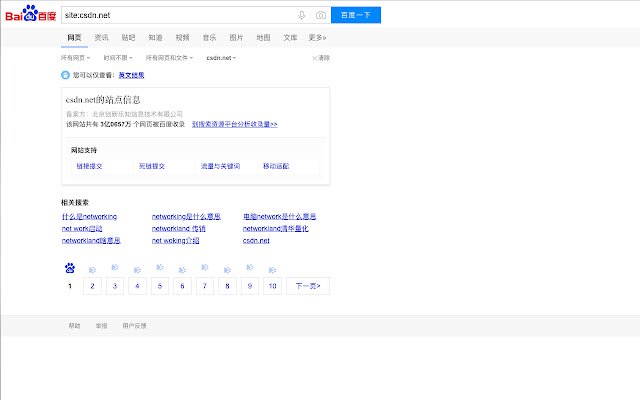Click the Baidu paw icon above page 1
640x400 pixels.
click(x=70, y=268)
